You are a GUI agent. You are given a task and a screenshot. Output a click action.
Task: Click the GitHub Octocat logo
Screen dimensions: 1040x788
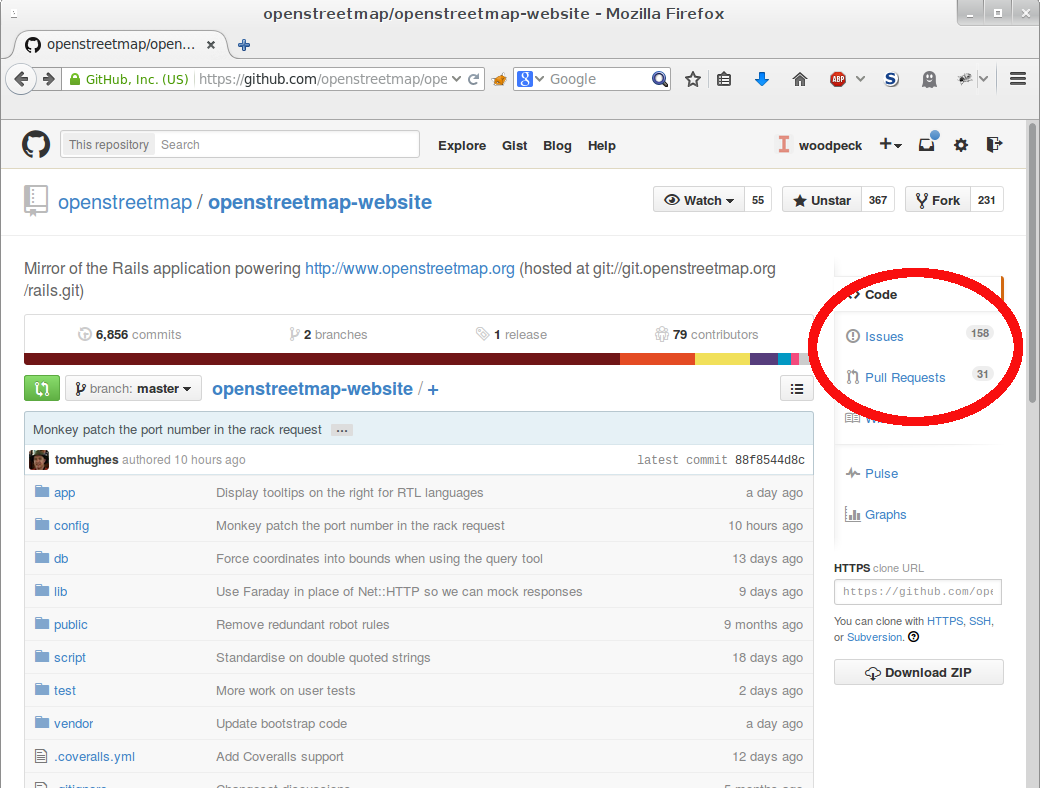point(36,145)
